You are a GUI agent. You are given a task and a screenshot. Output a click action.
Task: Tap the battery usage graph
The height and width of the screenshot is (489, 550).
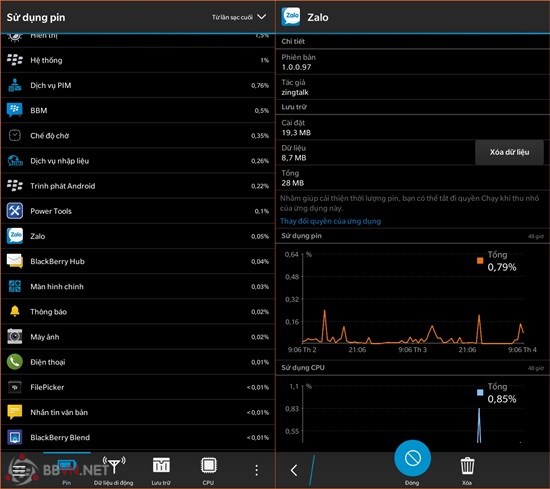point(413,299)
